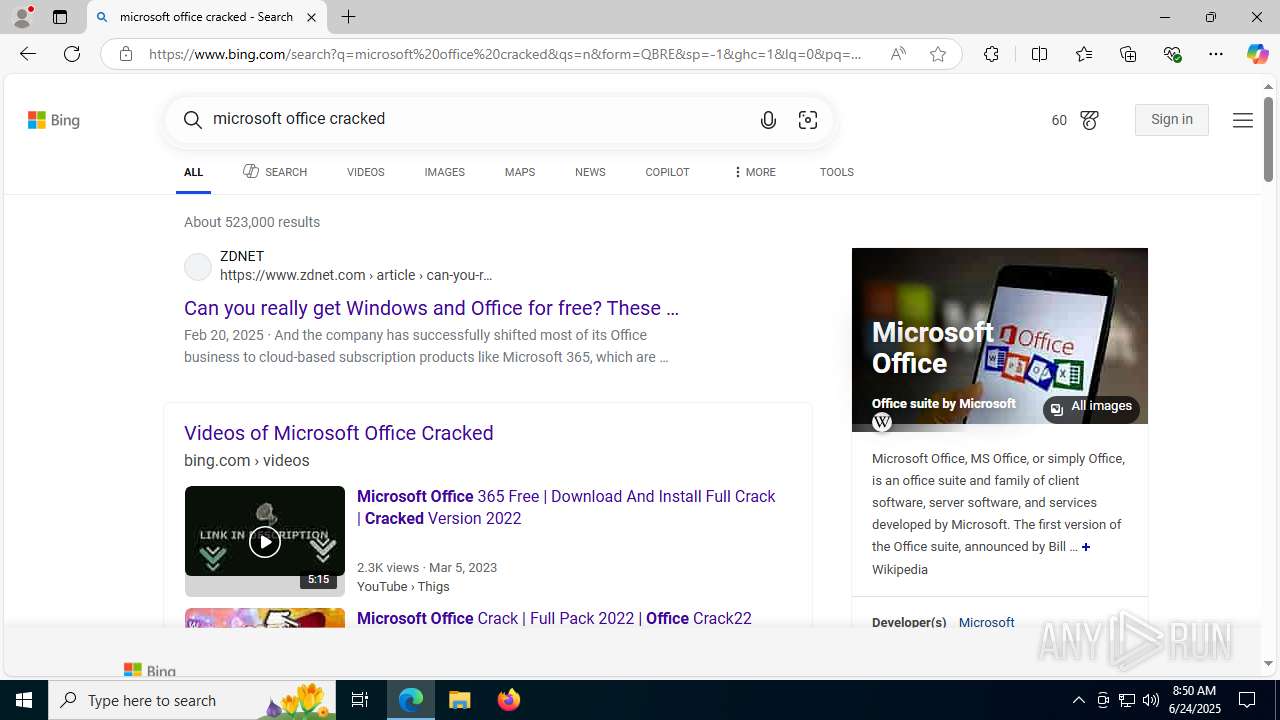1280x720 pixels.
Task: Open the Tab actions menu icon
Action: [60, 17]
